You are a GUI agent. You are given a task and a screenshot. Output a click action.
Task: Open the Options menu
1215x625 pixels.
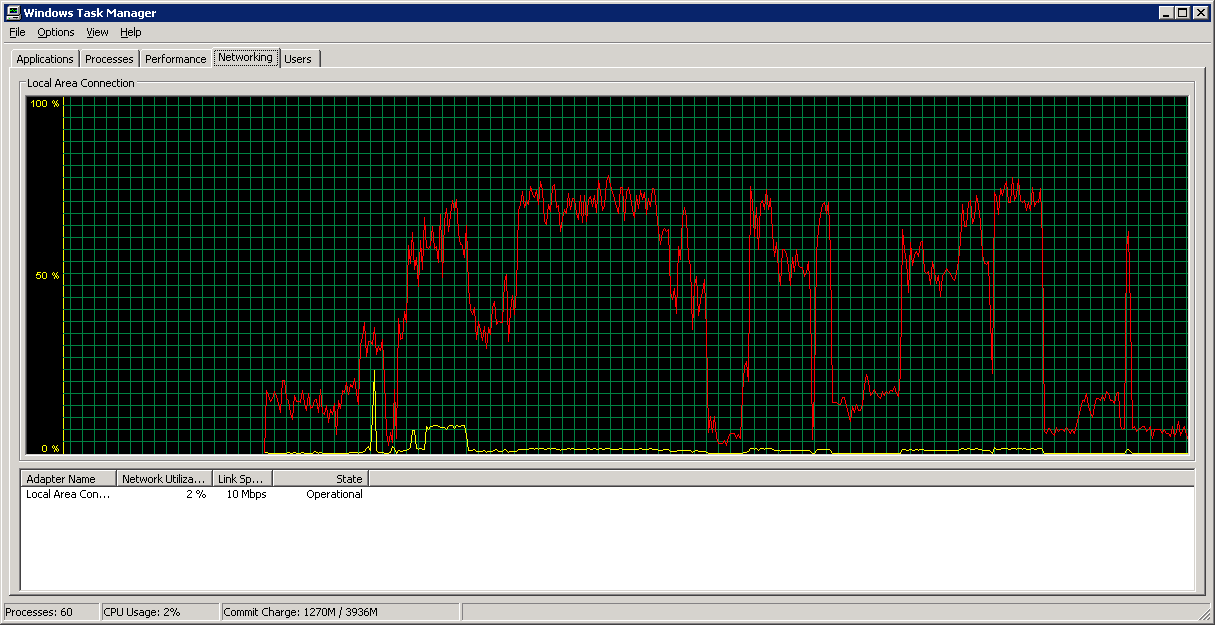coord(56,32)
